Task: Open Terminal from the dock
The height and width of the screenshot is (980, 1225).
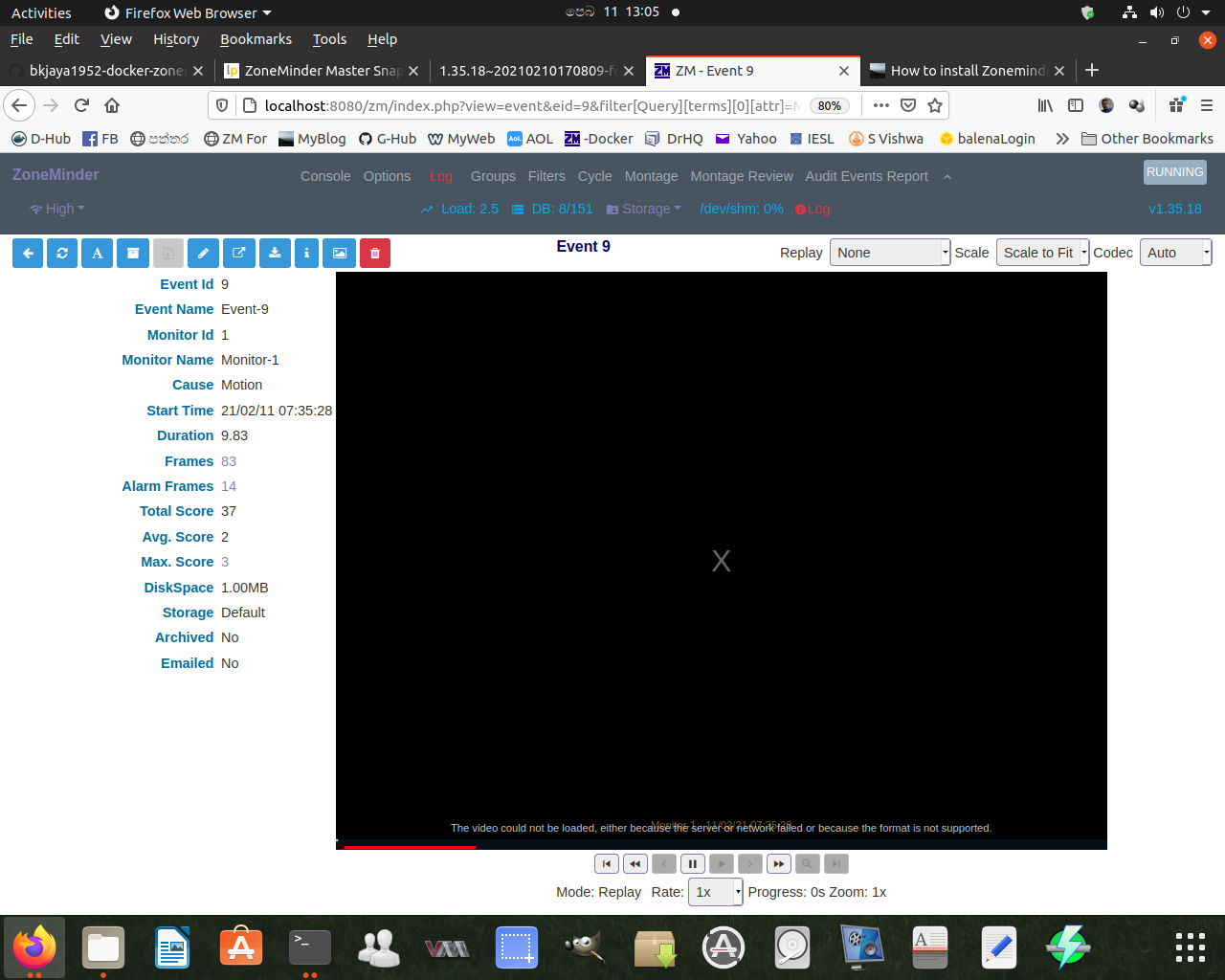Action: (310, 947)
